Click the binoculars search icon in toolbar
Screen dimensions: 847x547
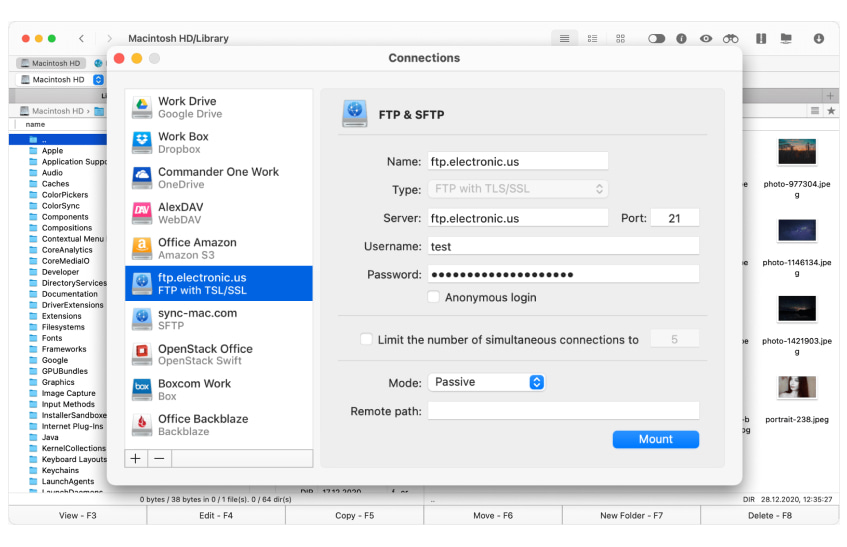tap(731, 38)
